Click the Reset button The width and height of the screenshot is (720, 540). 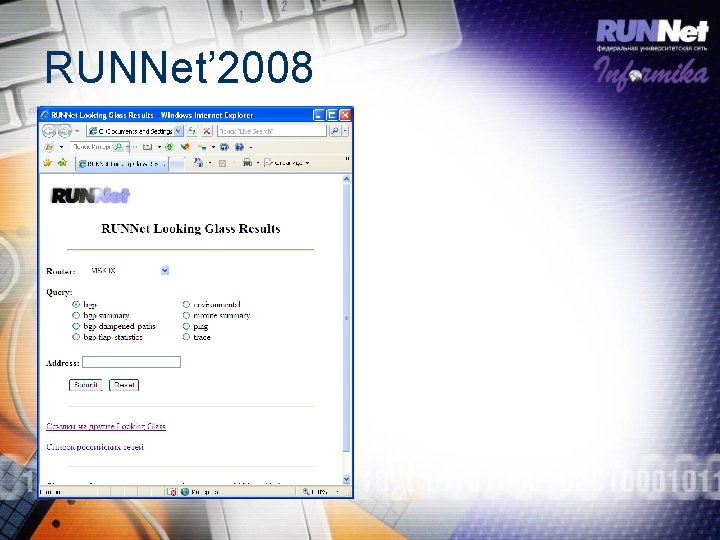pyautogui.click(x=124, y=385)
